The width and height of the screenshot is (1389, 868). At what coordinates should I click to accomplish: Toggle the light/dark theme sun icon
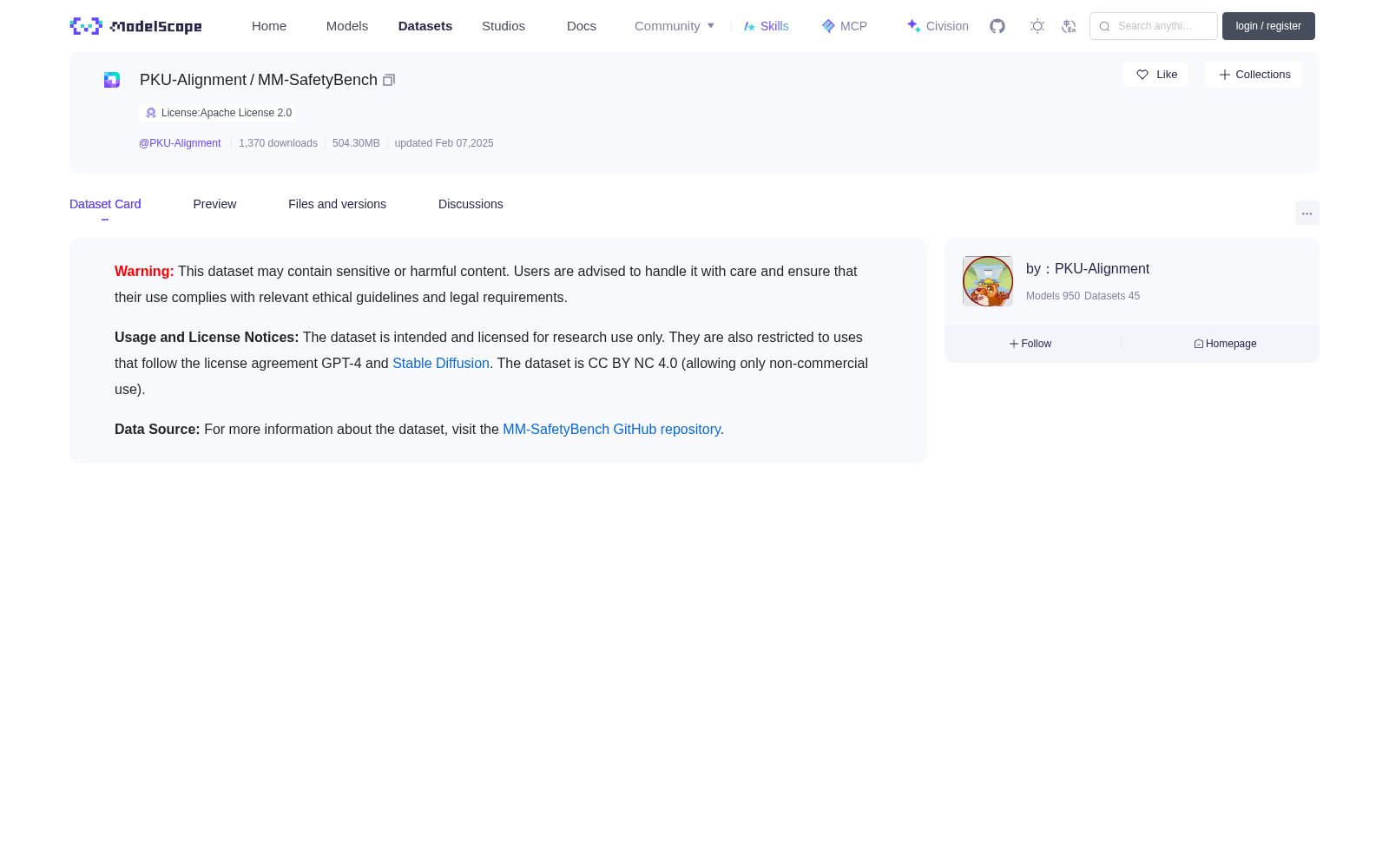tap(1037, 26)
